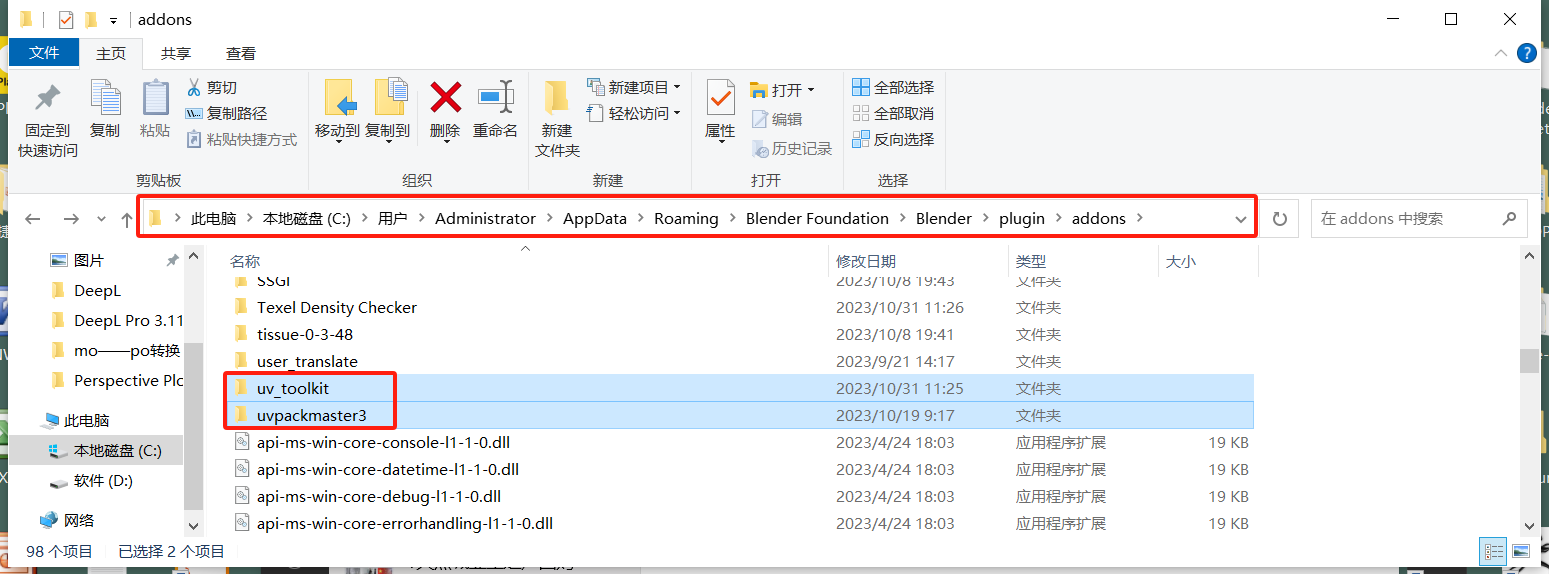Click Pin to Quick Access (固定到快速访问) icon
This screenshot has width=1549, height=574.
[x=47, y=100]
